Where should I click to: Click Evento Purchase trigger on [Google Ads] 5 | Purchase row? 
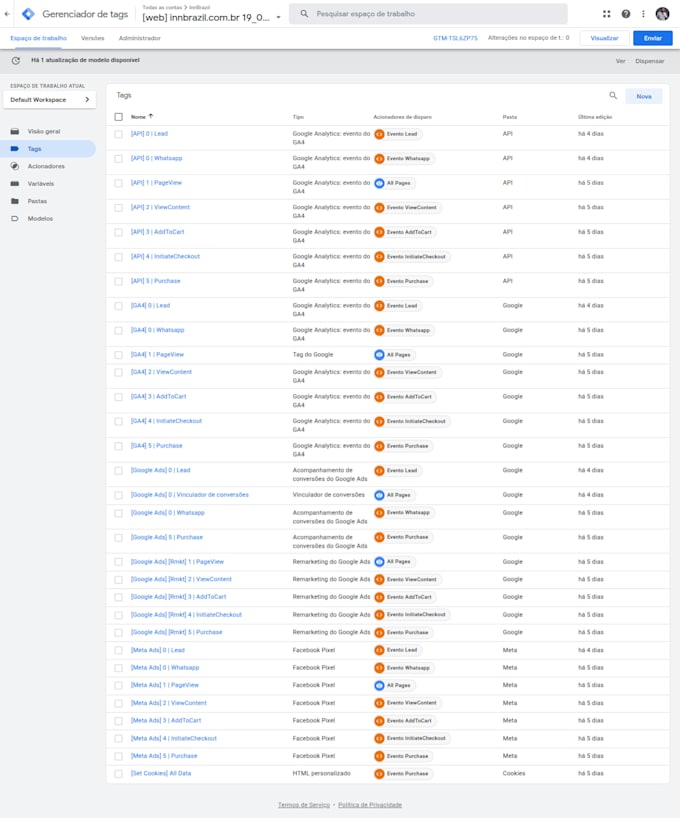pos(403,537)
